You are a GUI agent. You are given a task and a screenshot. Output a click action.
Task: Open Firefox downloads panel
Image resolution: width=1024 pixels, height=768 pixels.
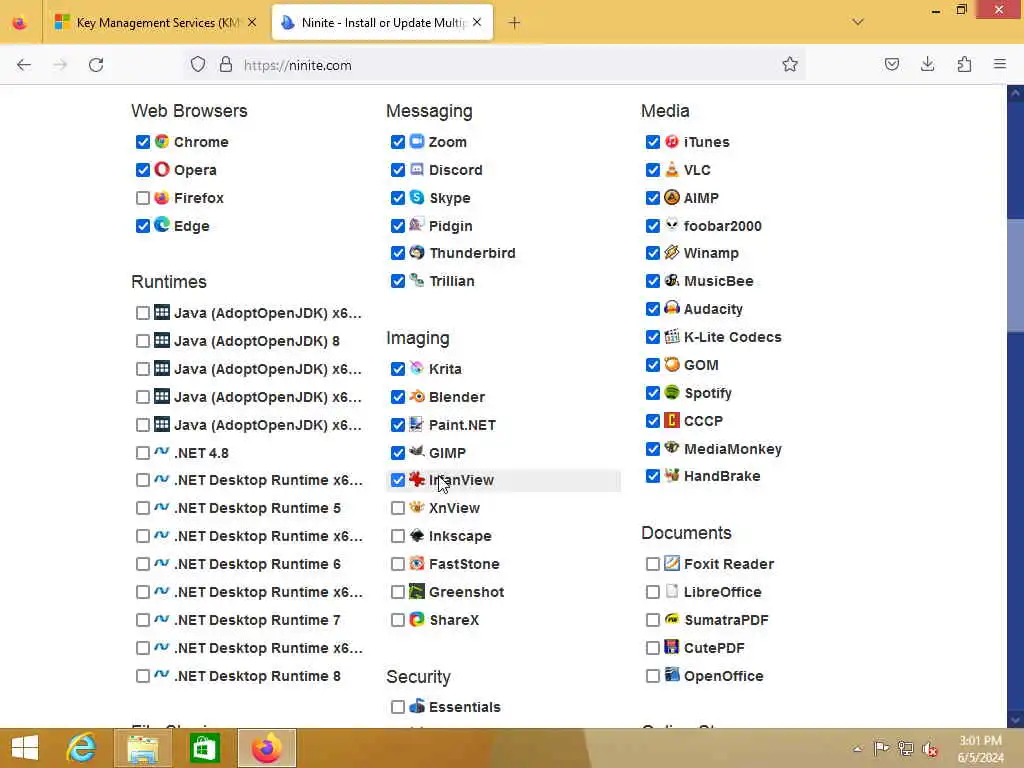(927, 64)
